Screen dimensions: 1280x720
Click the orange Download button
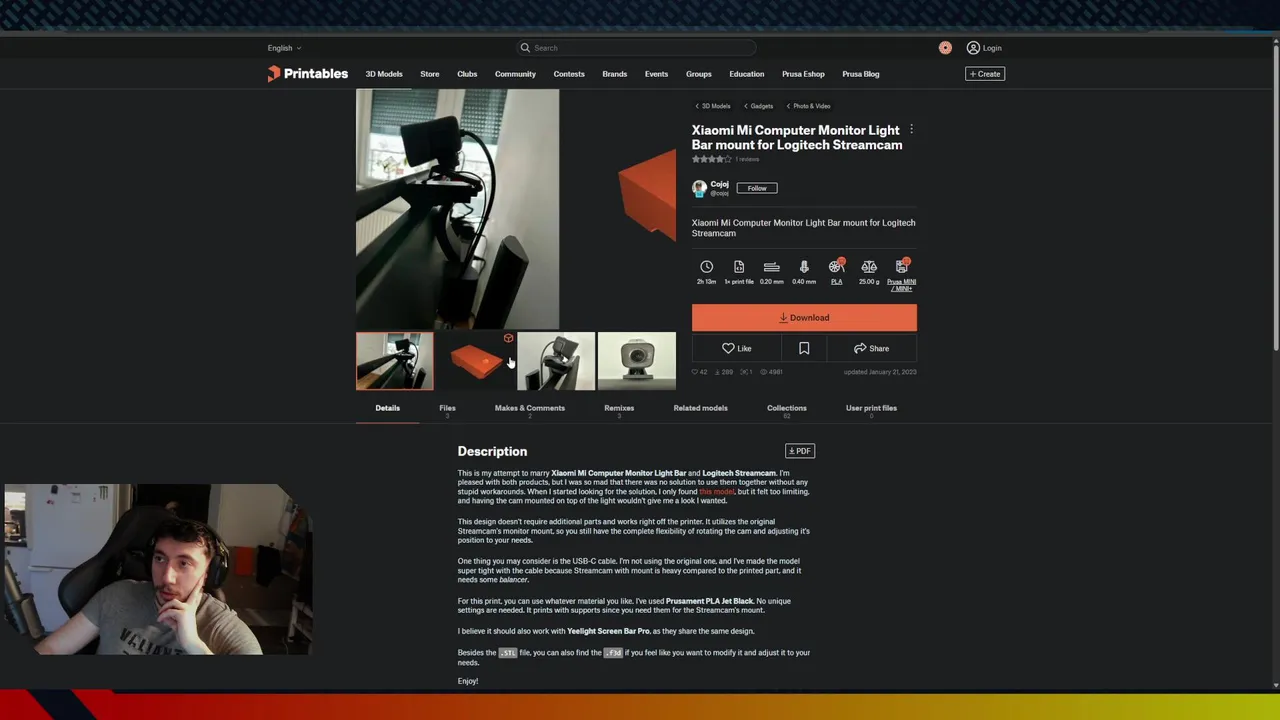804,318
